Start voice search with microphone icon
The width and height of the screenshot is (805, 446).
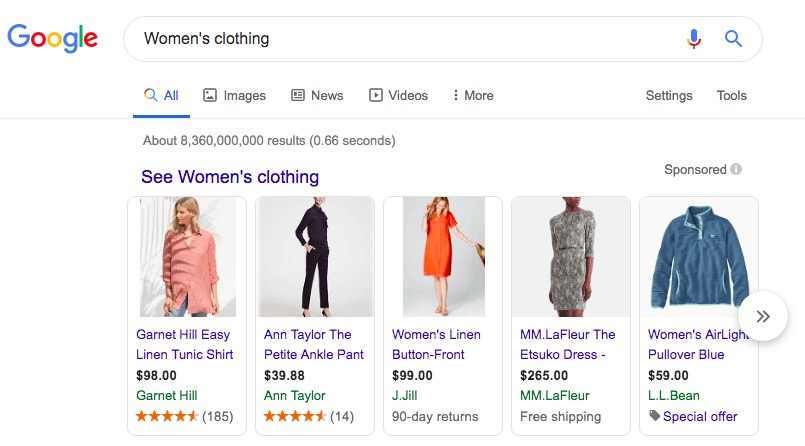coord(694,39)
